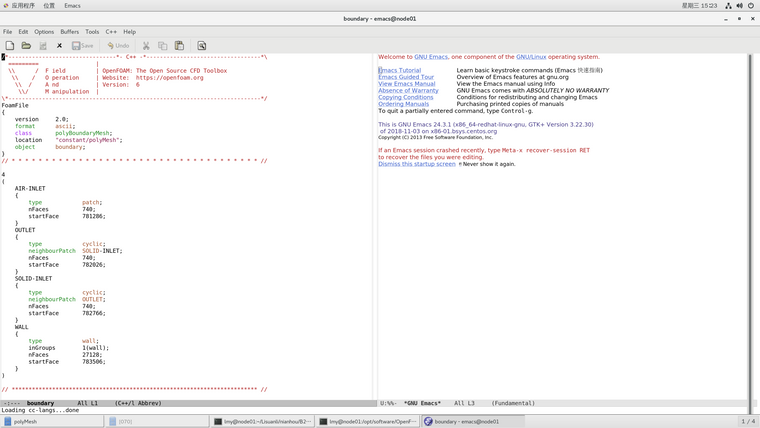This screenshot has width=760, height=428.
Task: Click the New file toolbar icon
Action: point(10,46)
